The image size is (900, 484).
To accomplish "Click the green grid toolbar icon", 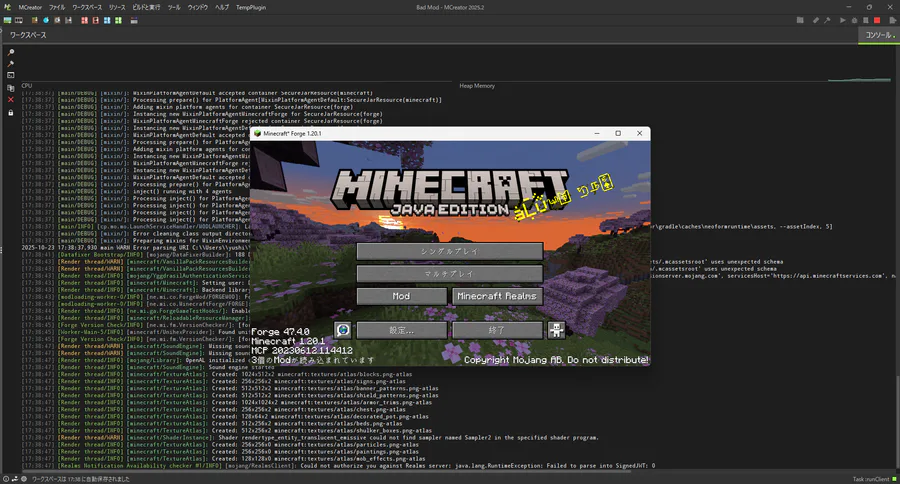I will click(x=118, y=20).
